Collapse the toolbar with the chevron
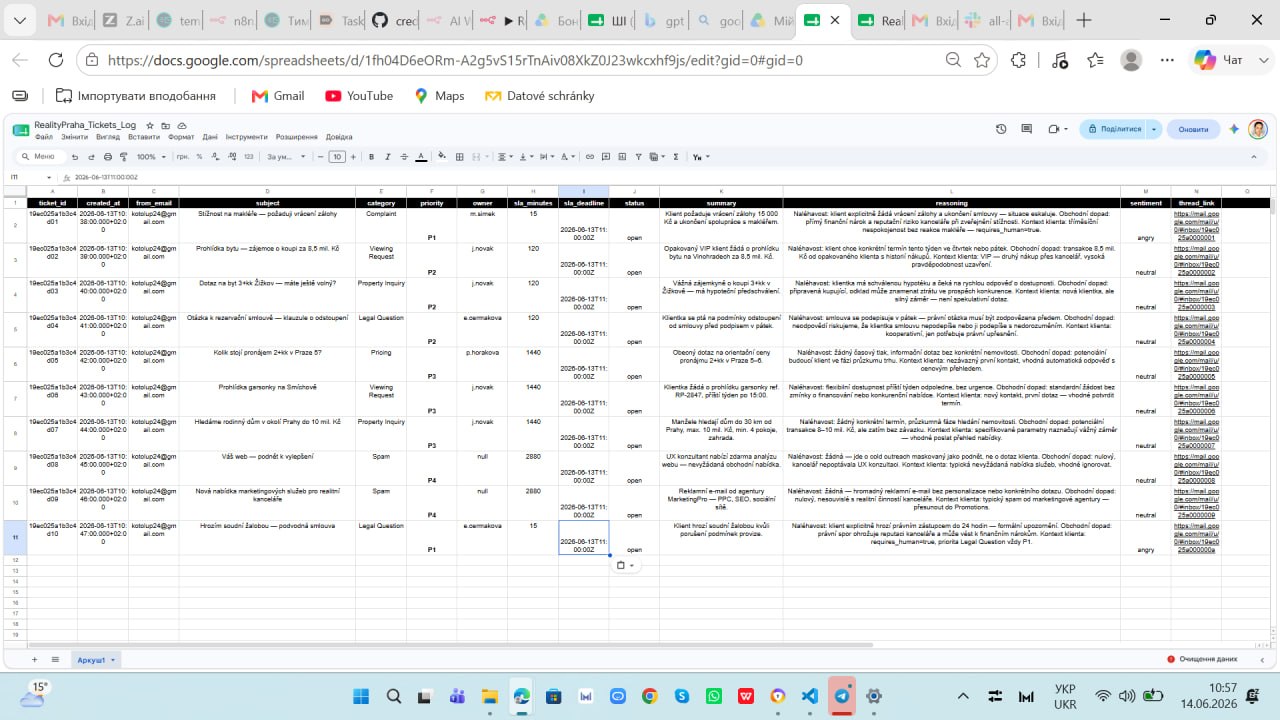Screen dimensions: 1280x720 1255,157
